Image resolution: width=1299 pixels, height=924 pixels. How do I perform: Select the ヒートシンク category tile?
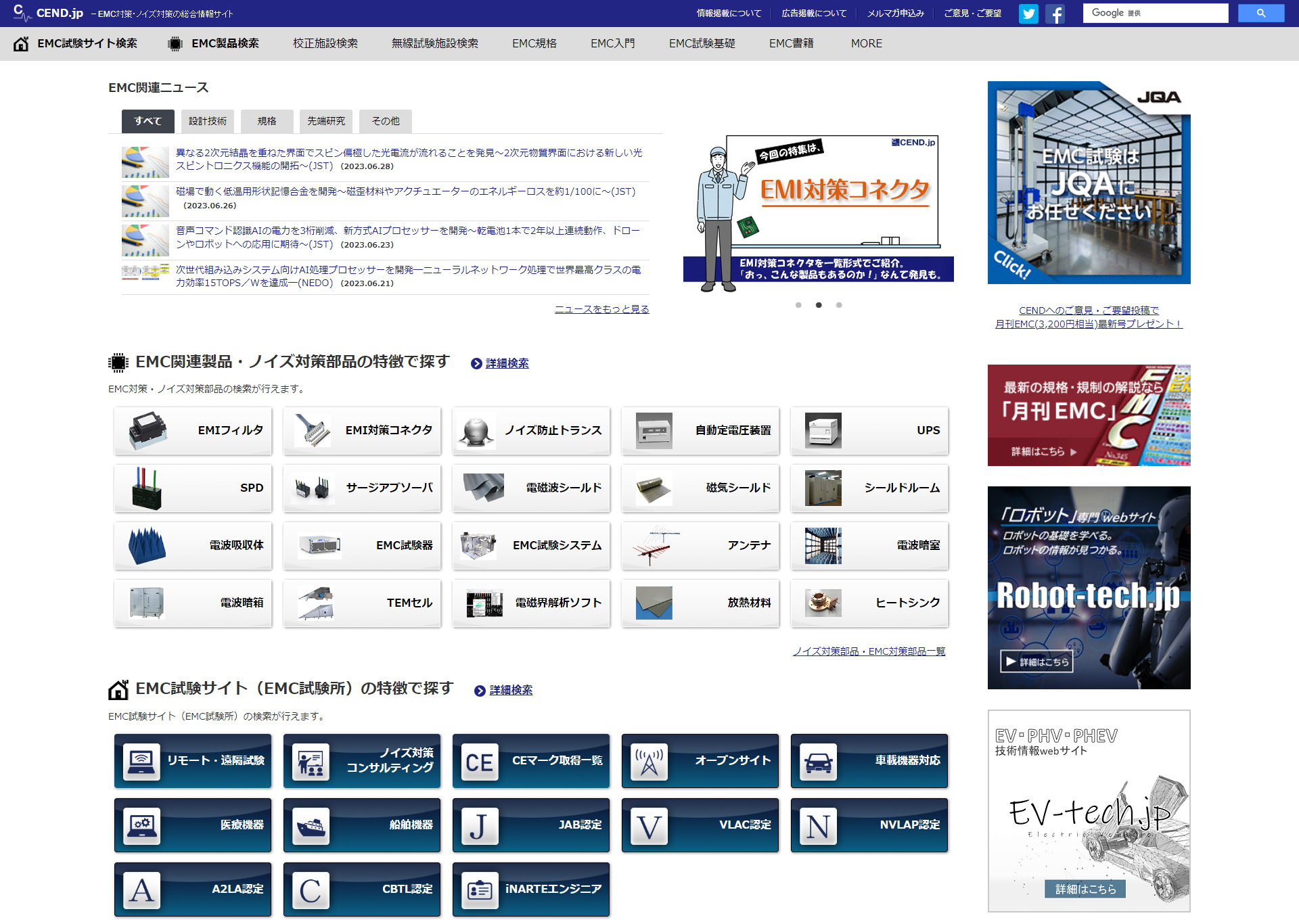(x=869, y=603)
